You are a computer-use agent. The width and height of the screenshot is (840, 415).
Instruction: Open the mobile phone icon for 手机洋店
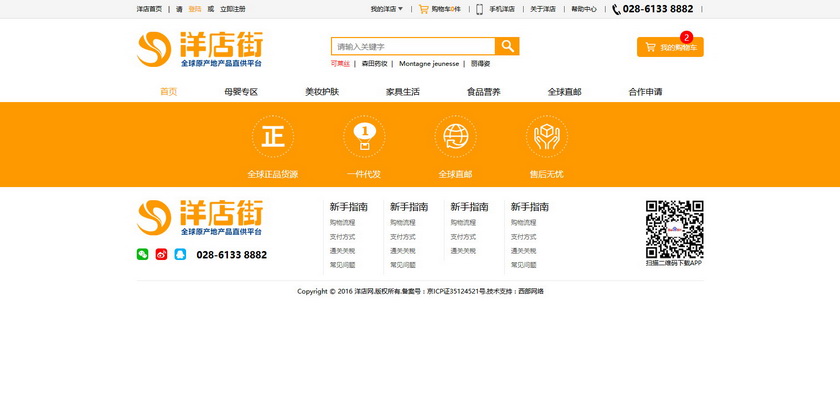tap(479, 9)
